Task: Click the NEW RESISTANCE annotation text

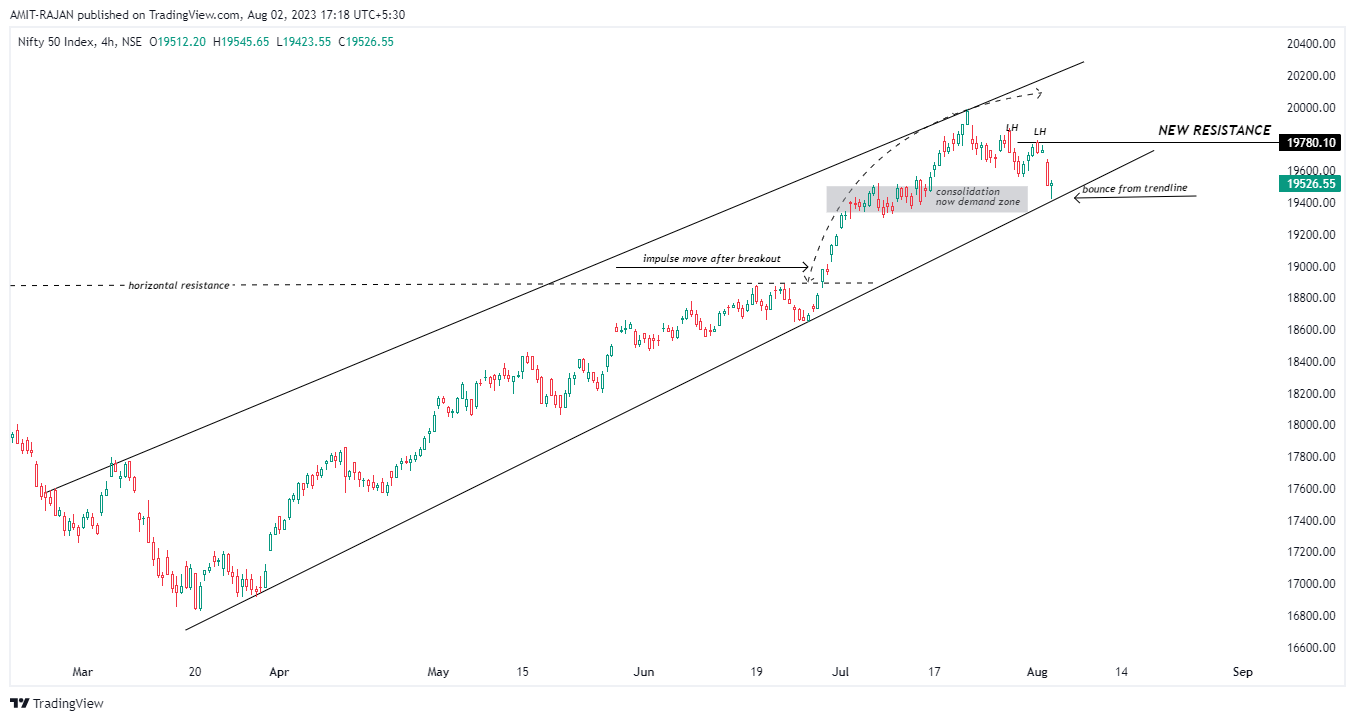Action: coord(1214,131)
